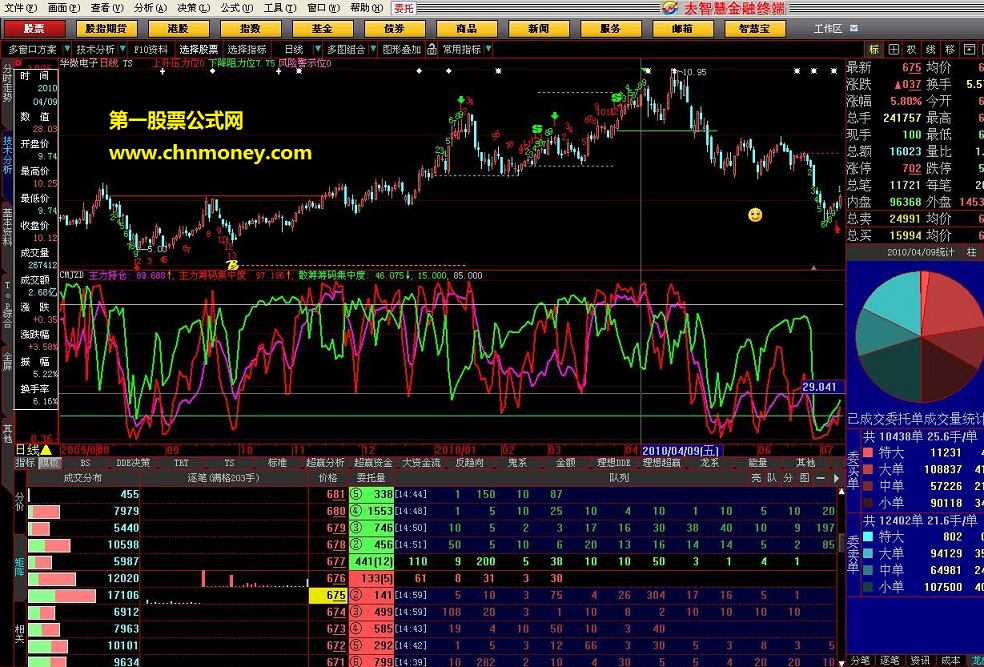Image resolution: width=984 pixels, height=667 pixels.
Task: Click the 基金 button
Action: pyautogui.click(x=322, y=29)
